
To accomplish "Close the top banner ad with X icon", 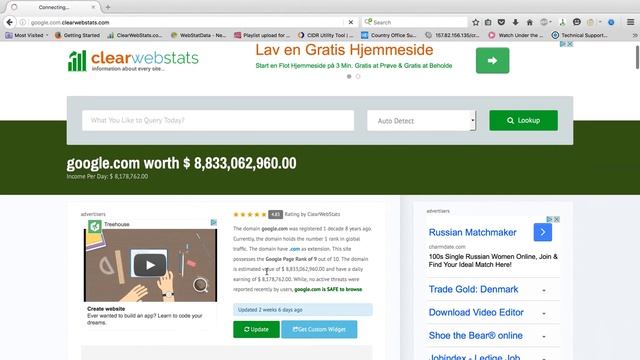I will (570, 44).
